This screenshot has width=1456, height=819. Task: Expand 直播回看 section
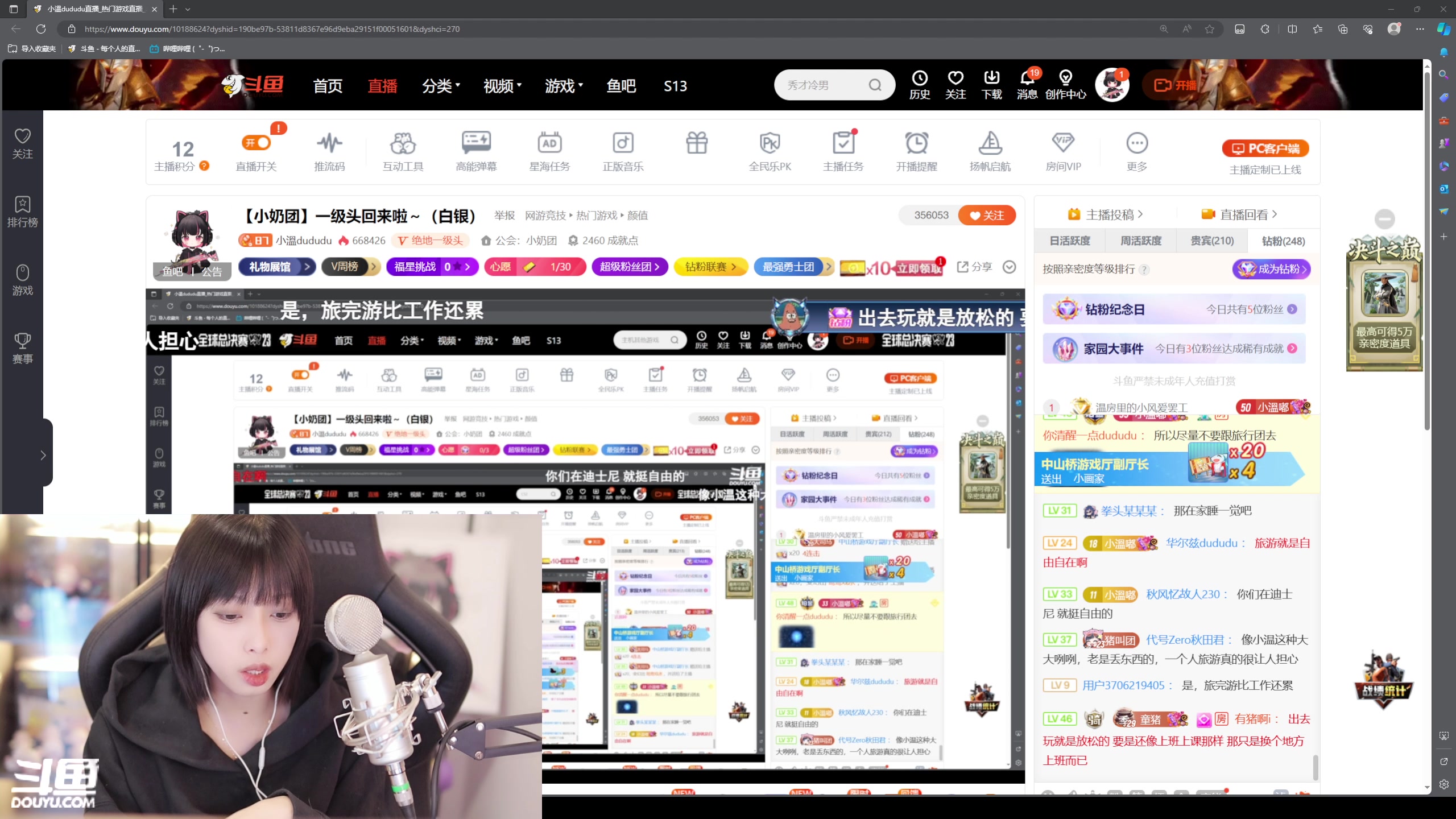[x=1239, y=214]
